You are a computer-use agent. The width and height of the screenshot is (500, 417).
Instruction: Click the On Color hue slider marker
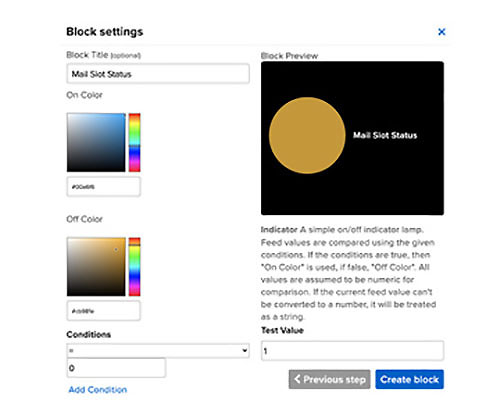pos(135,146)
